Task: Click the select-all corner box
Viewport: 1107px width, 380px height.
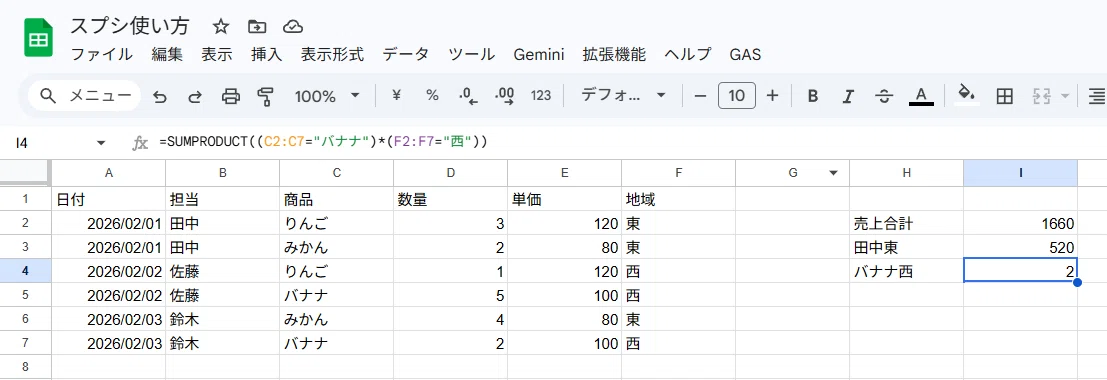Action: click(25, 173)
